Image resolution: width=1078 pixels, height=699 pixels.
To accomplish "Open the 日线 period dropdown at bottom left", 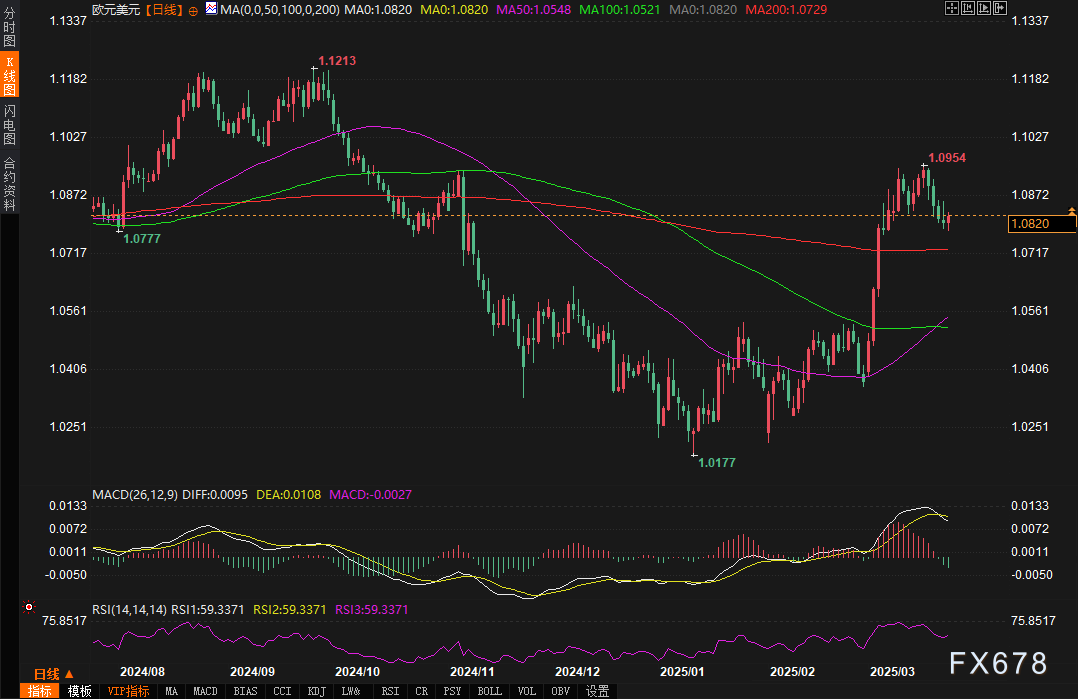I will pos(51,673).
